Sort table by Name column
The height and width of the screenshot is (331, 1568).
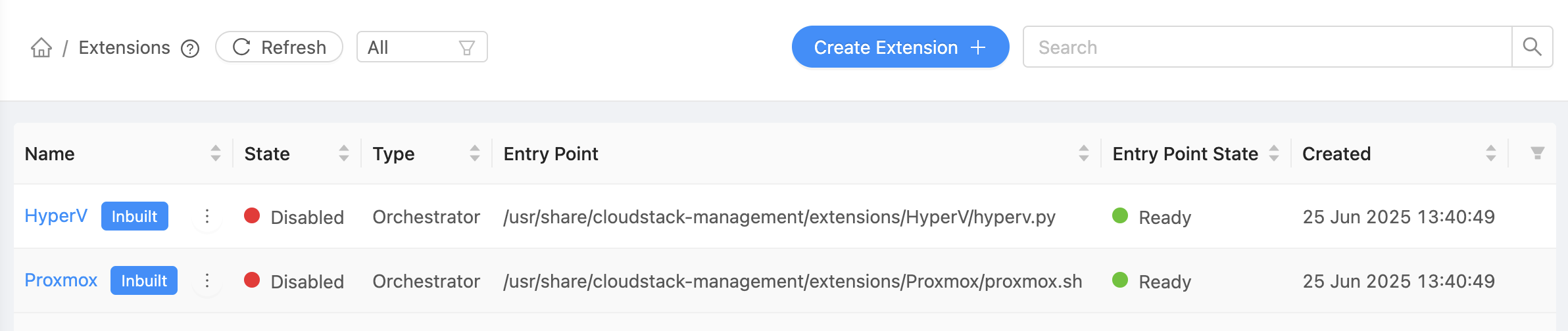click(x=215, y=154)
